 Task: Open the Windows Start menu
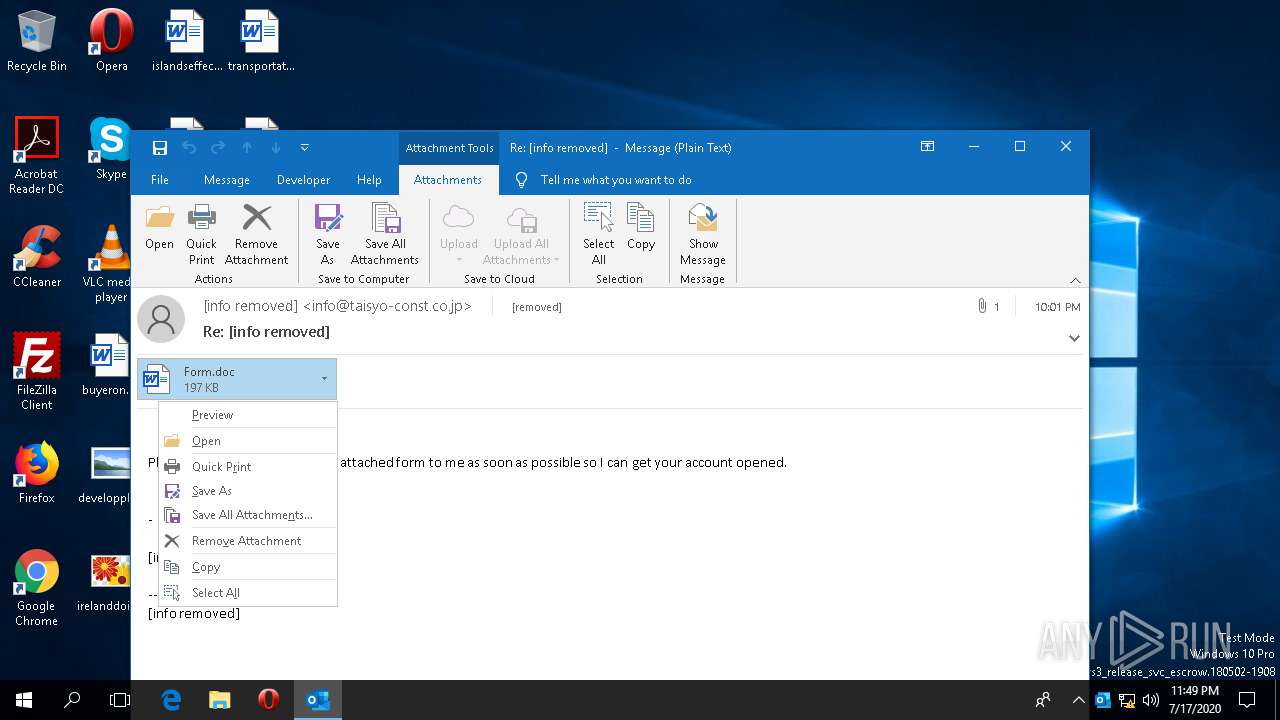[24, 700]
